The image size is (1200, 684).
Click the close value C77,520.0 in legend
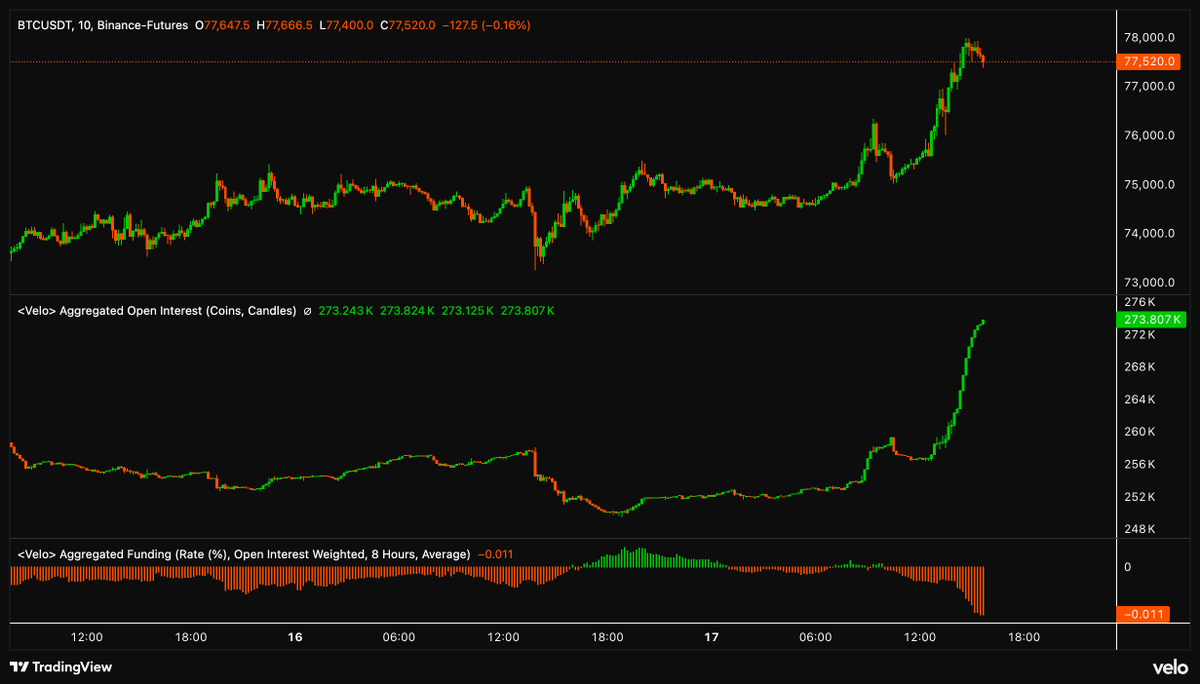coord(407,25)
